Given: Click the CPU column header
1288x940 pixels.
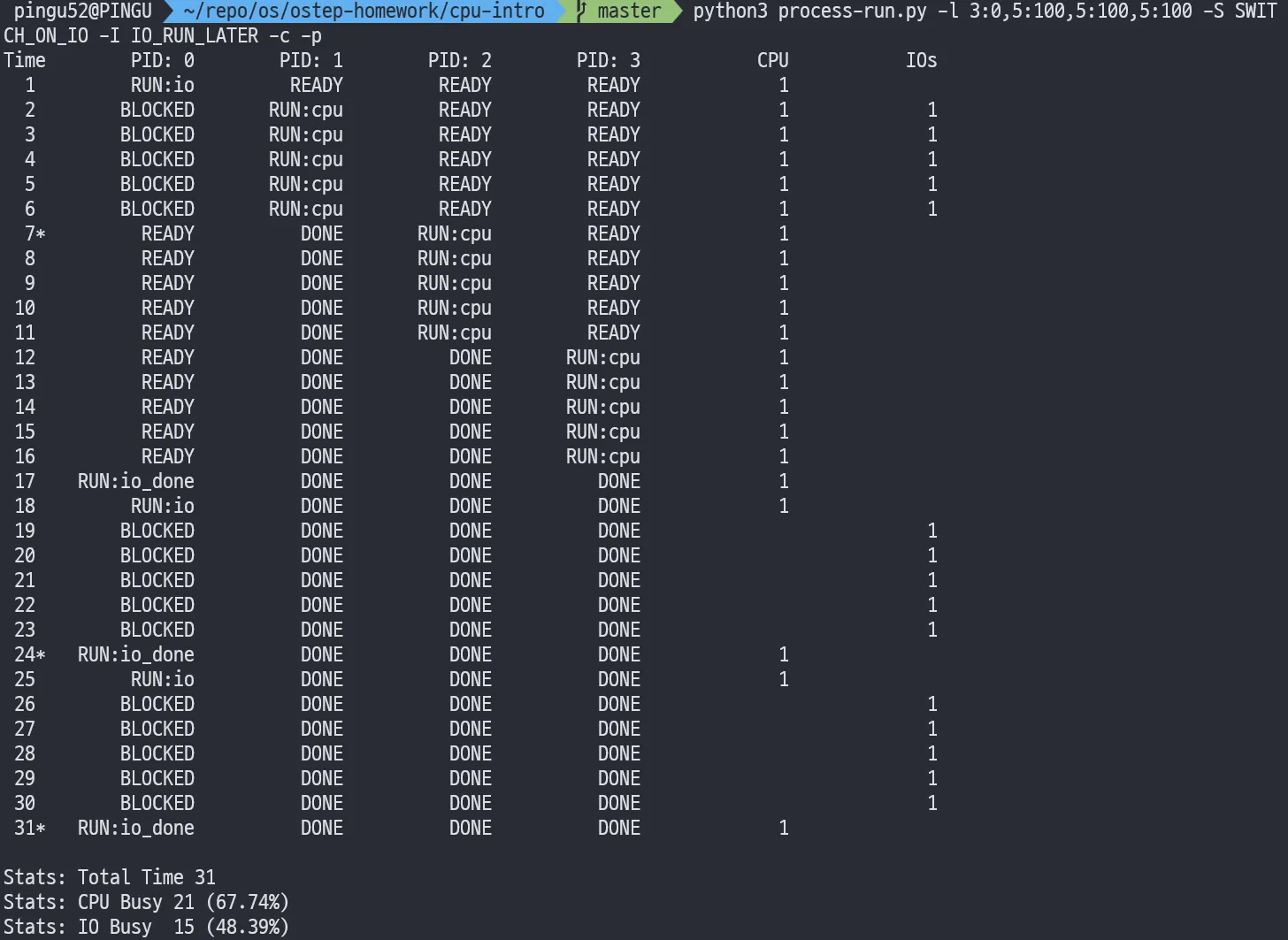Looking at the screenshot, I should (x=773, y=60).
